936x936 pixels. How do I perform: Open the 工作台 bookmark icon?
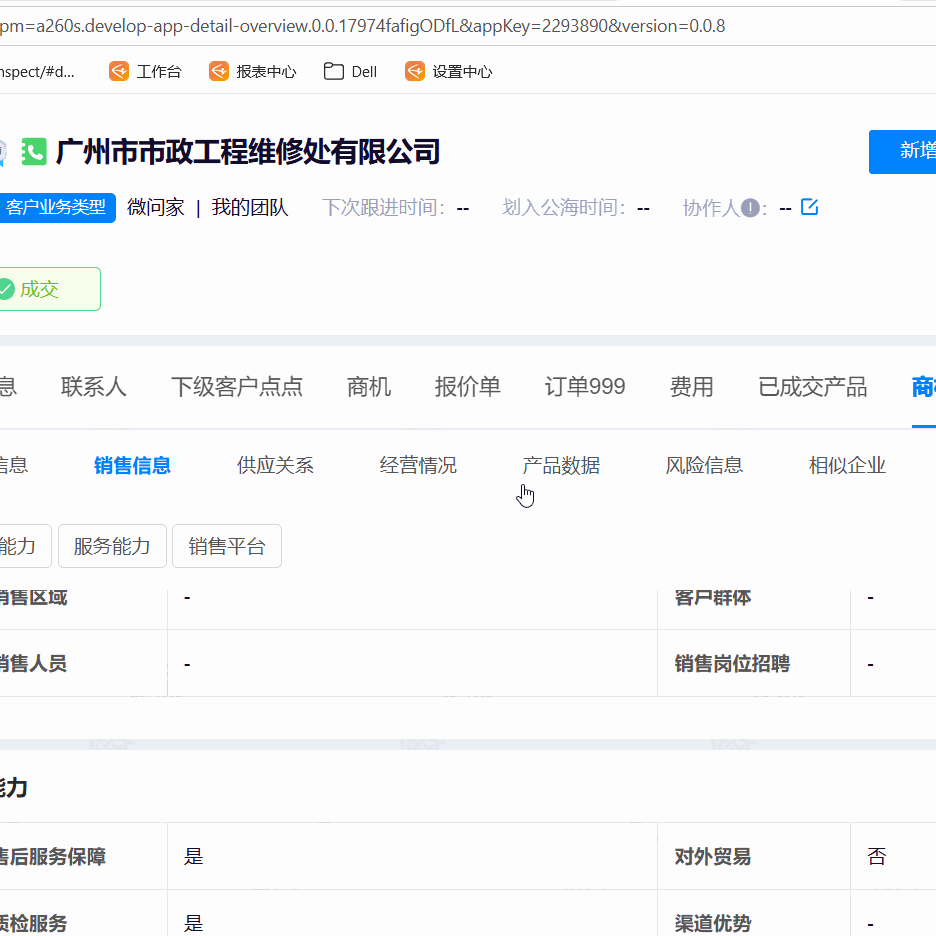click(x=118, y=71)
